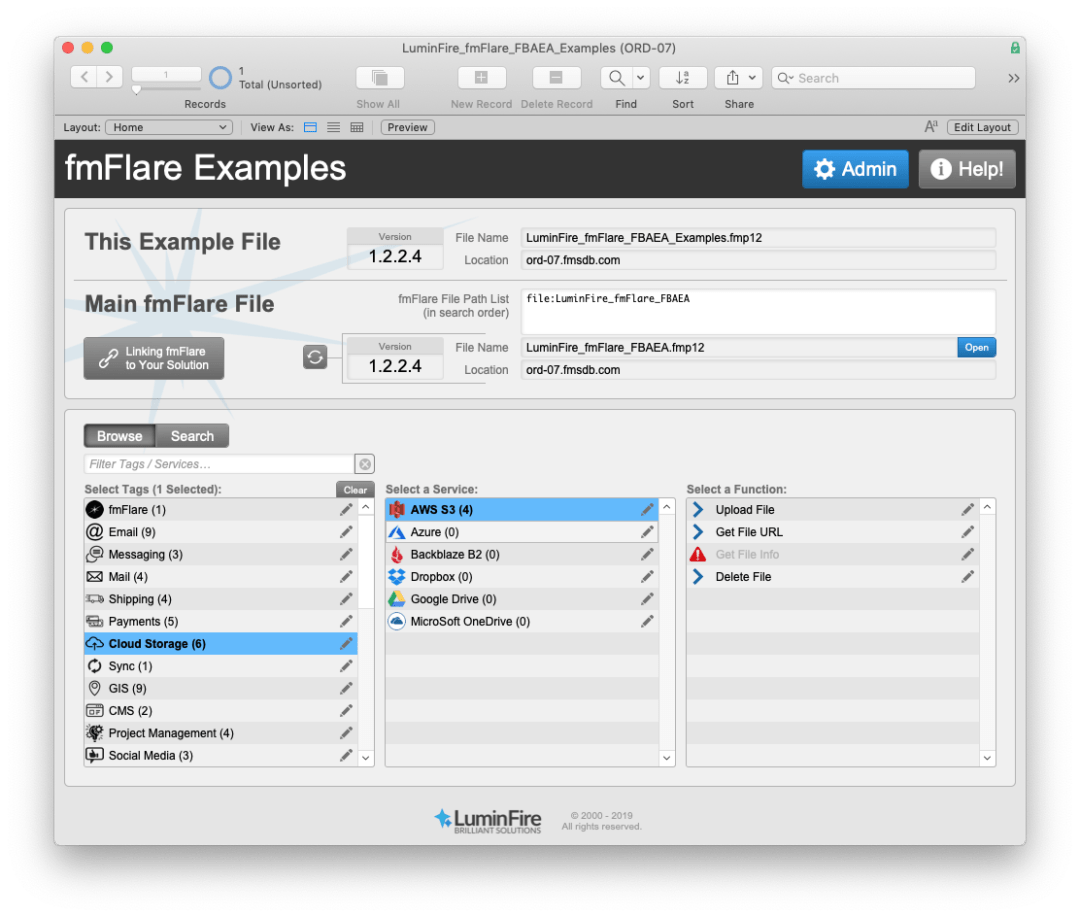Switch to List view

click(x=333, y=127)
